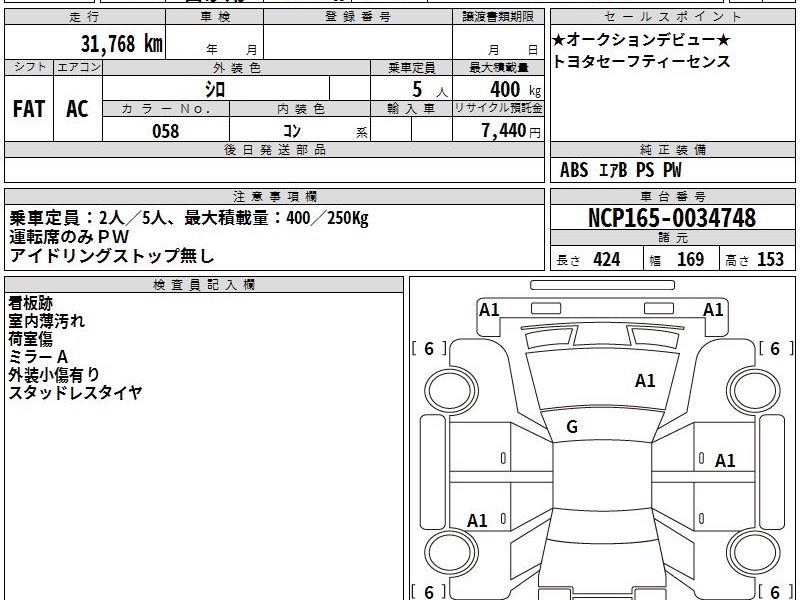Click the 内装色 header

pyautogui.click(x=300, y=109)
